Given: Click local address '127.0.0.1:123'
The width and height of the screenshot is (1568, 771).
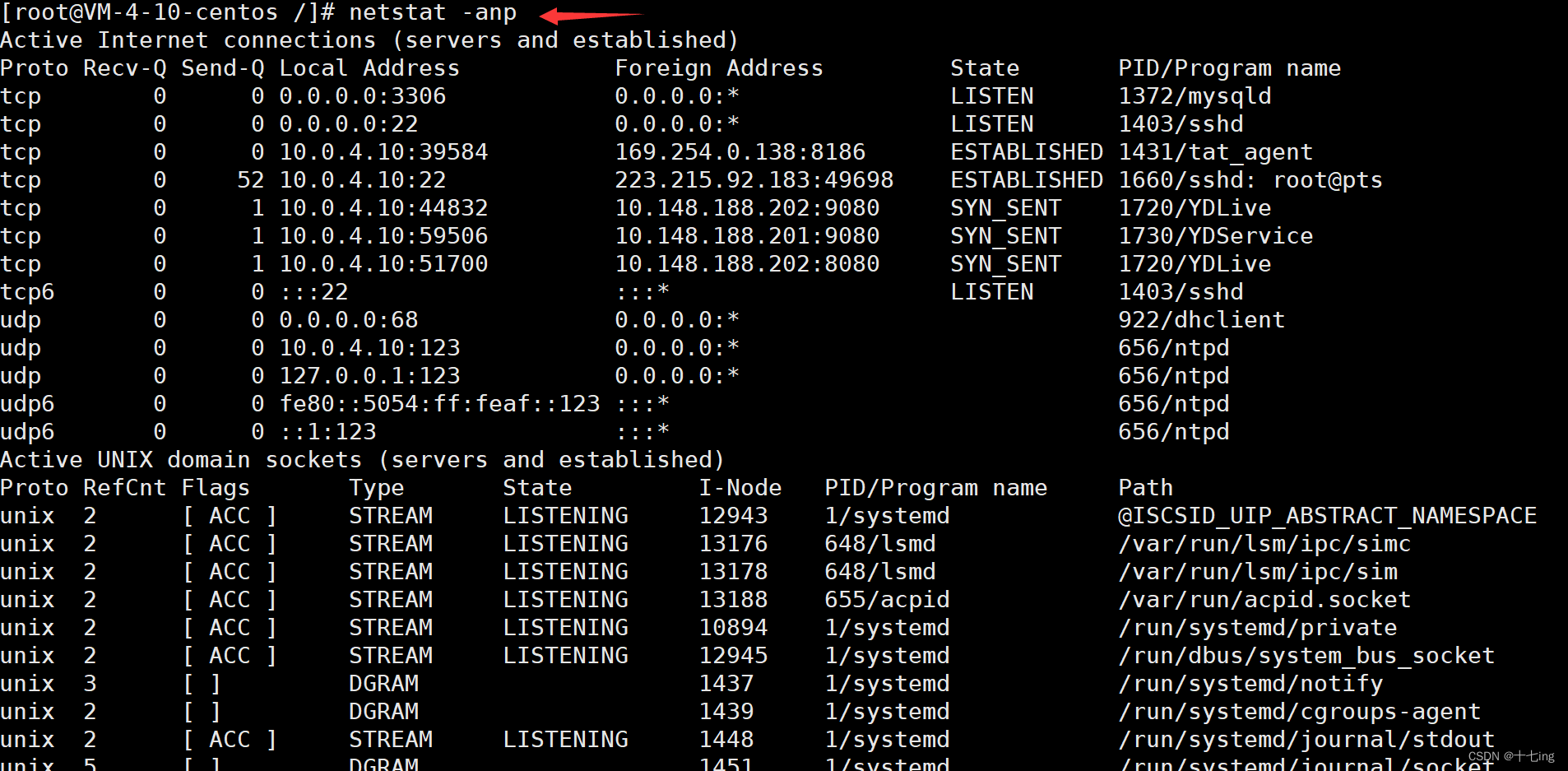Looking at the screenshot, I should point(370,376).
